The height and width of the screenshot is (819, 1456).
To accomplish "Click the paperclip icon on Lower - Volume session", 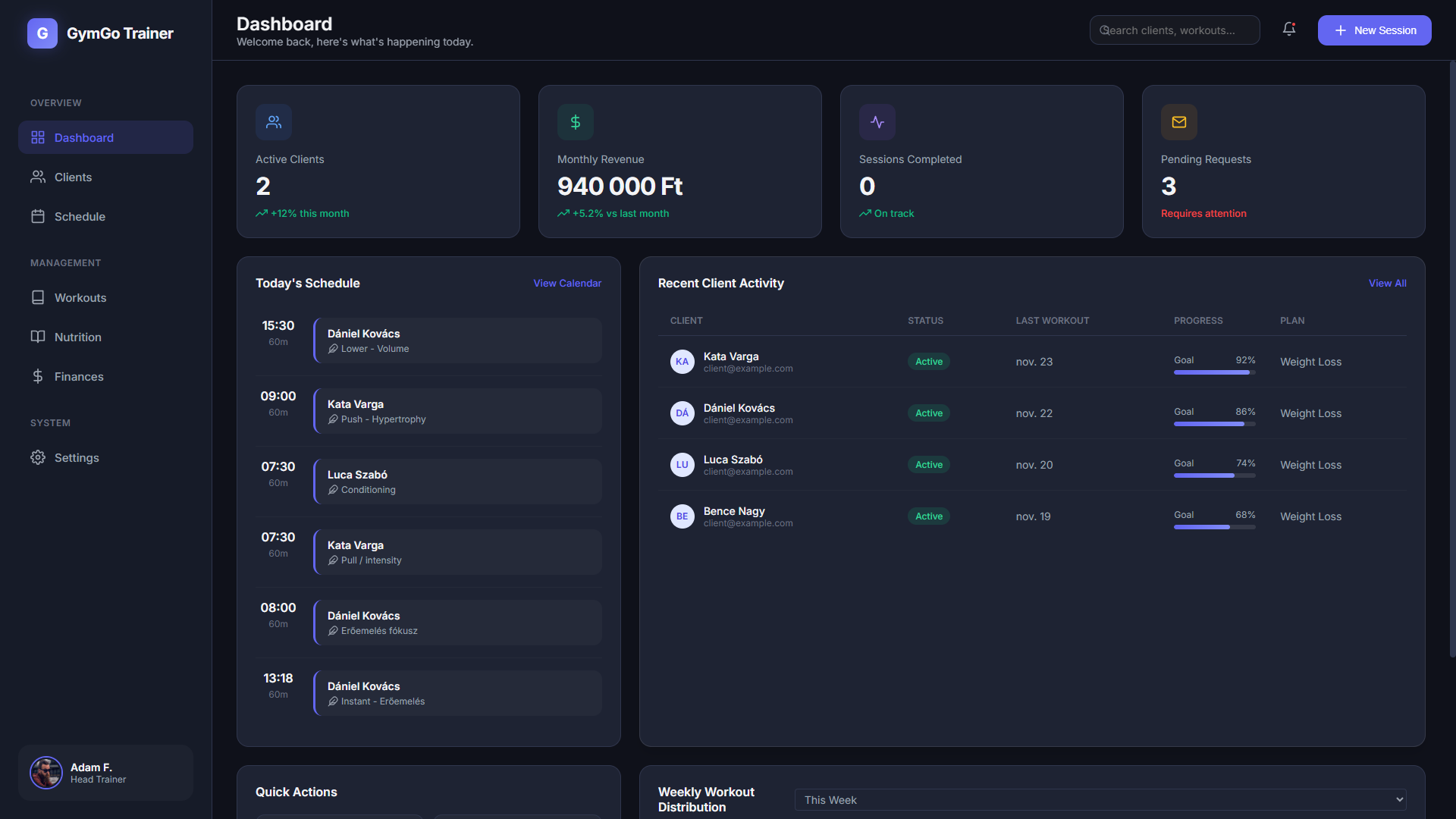I will click(x=334, y=349).
